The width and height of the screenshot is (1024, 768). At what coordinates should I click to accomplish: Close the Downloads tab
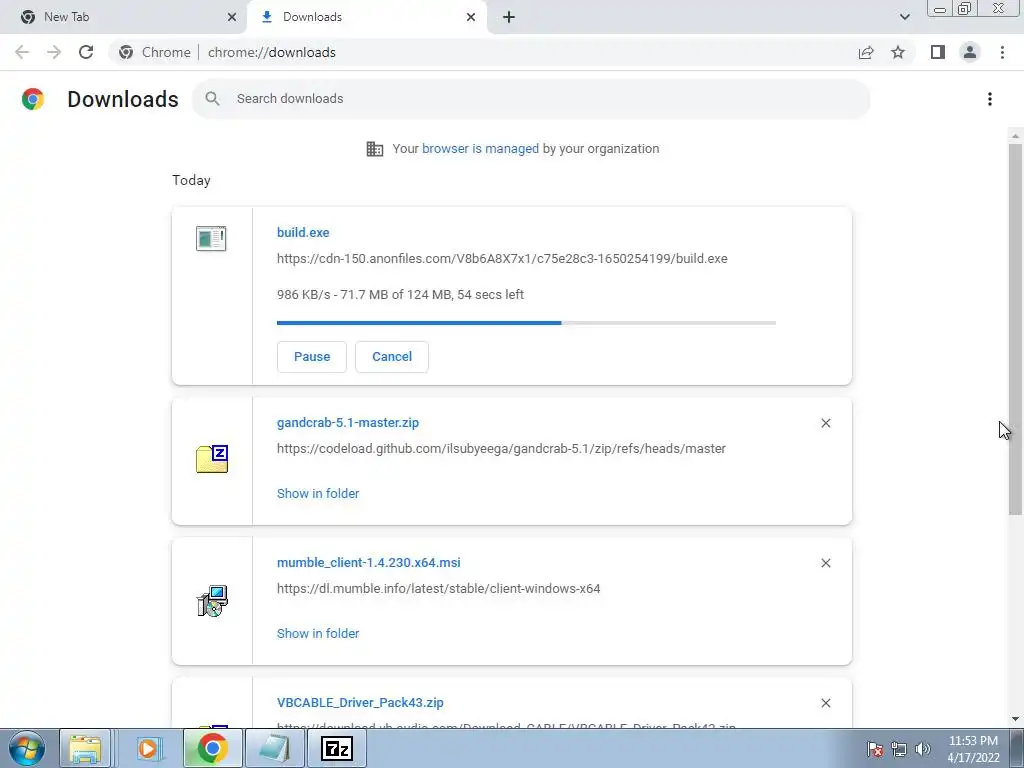coord(471,17)
